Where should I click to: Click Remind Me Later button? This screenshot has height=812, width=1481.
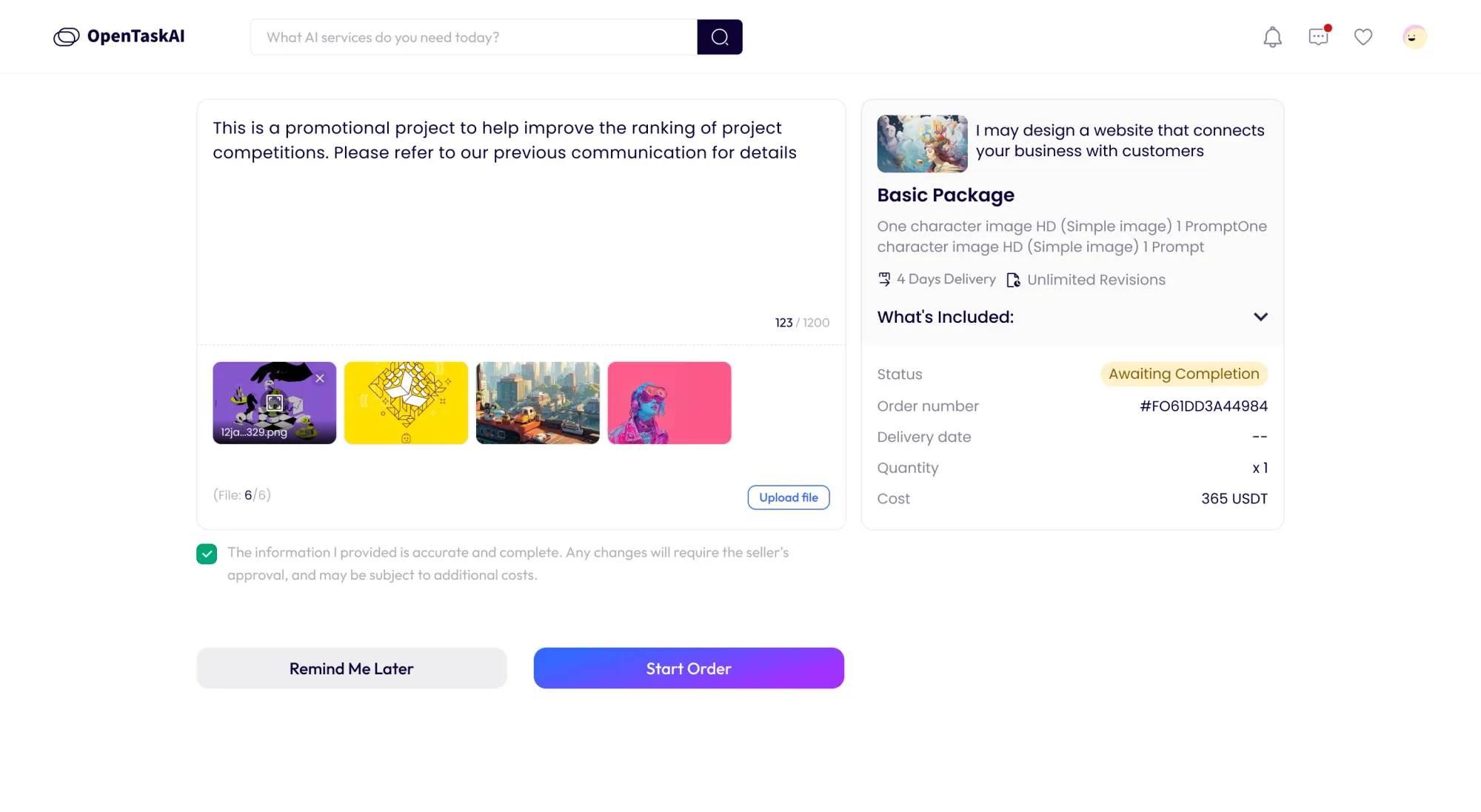point(350,668)
